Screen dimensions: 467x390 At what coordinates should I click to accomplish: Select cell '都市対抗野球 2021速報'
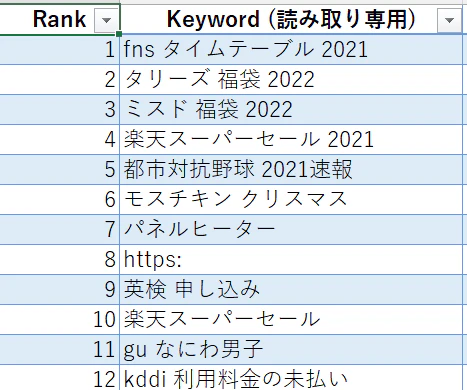click(x=291, y=169)
